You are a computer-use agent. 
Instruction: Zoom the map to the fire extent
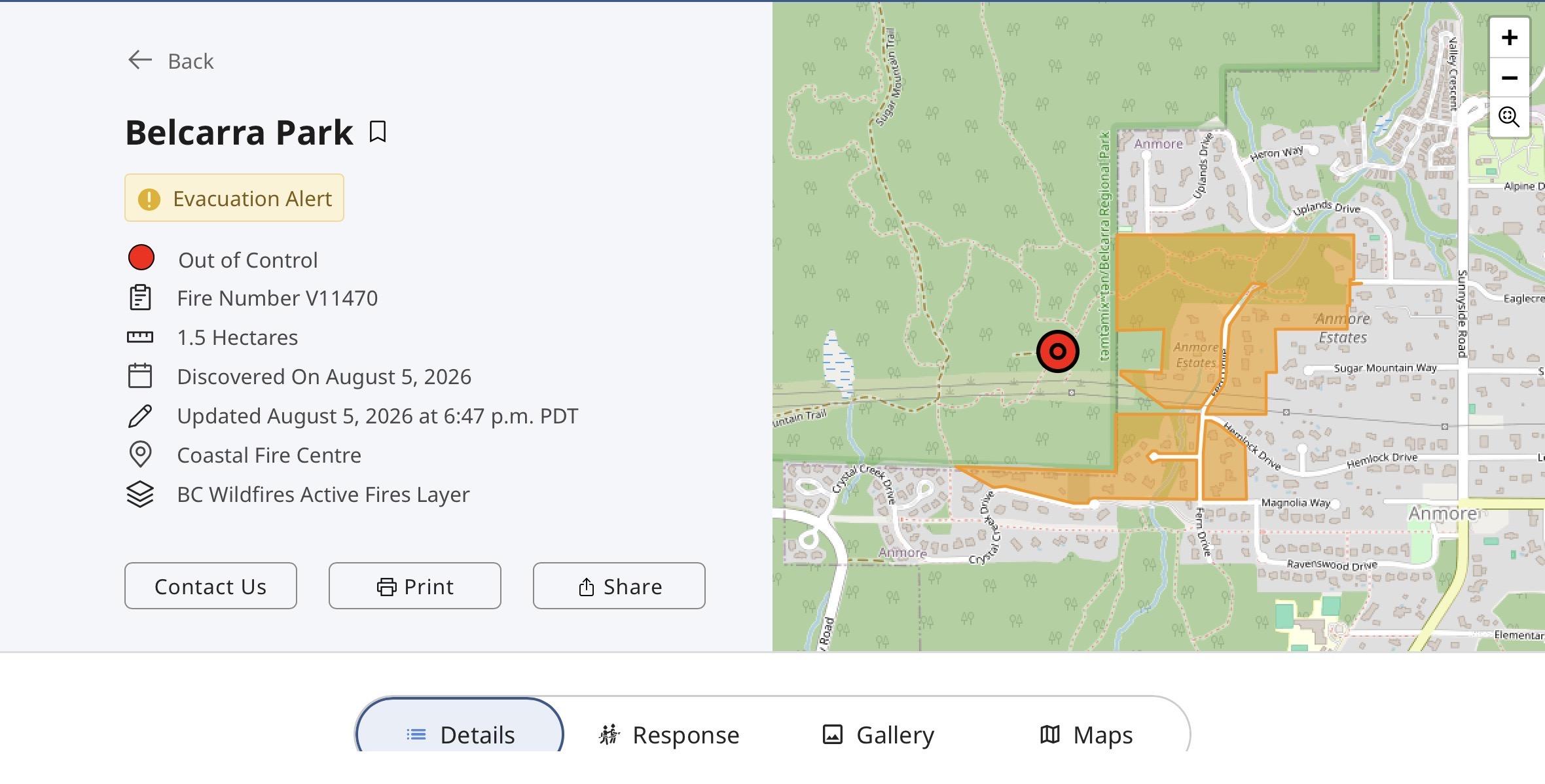1510,117
